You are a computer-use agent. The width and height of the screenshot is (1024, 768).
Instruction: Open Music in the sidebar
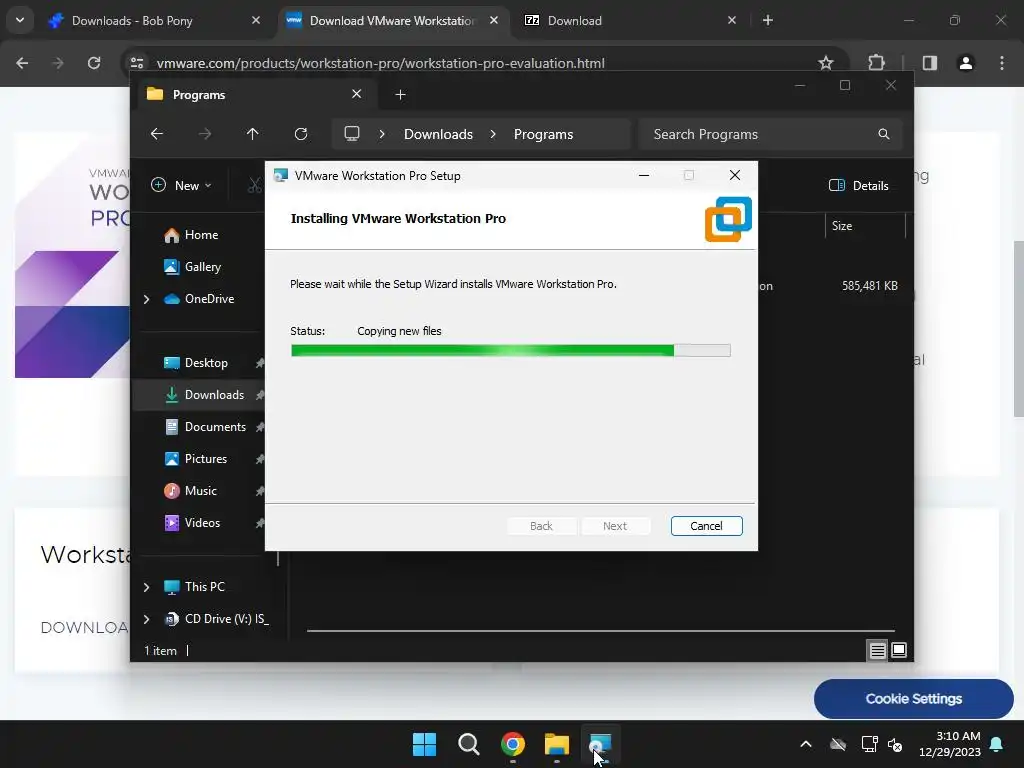click(x=200, y=491)
